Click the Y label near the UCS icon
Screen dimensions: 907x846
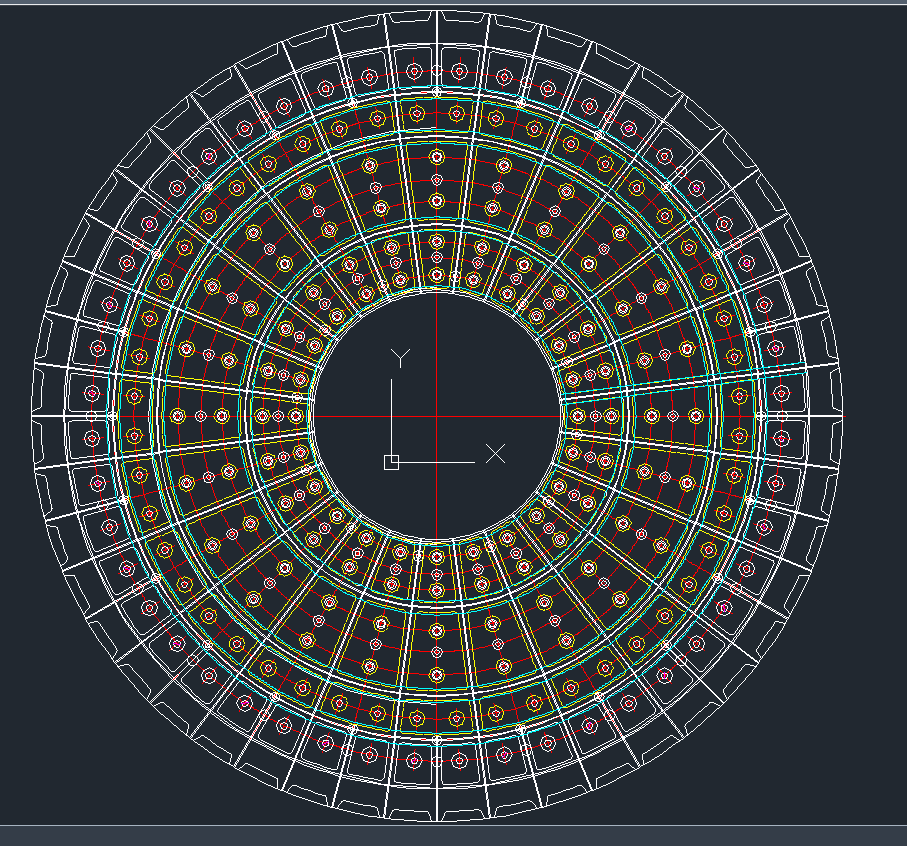[x=399, y=355]
